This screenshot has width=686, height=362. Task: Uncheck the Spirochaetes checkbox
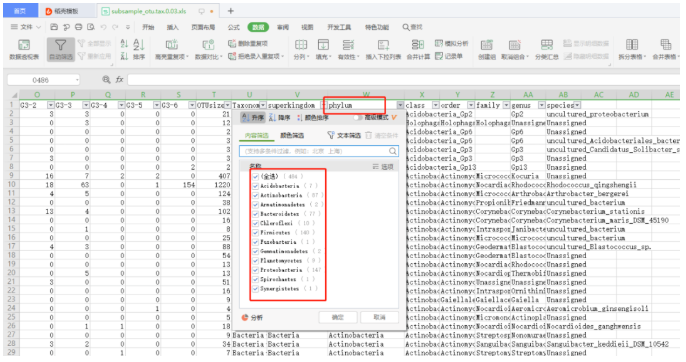[256, 279]
